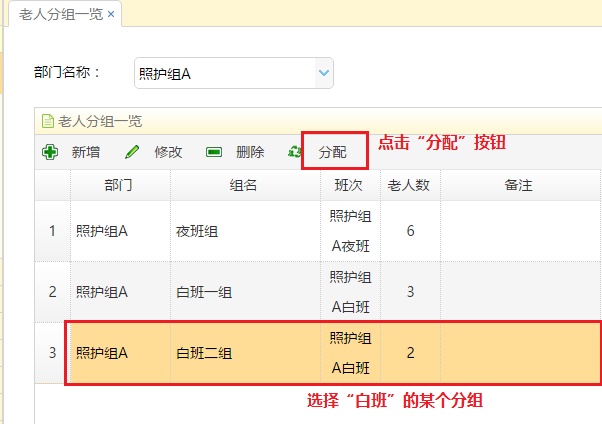The width and height of the screenshot is (602, 424).
Task: Sort by the 部门 column header
Action: 121,185
